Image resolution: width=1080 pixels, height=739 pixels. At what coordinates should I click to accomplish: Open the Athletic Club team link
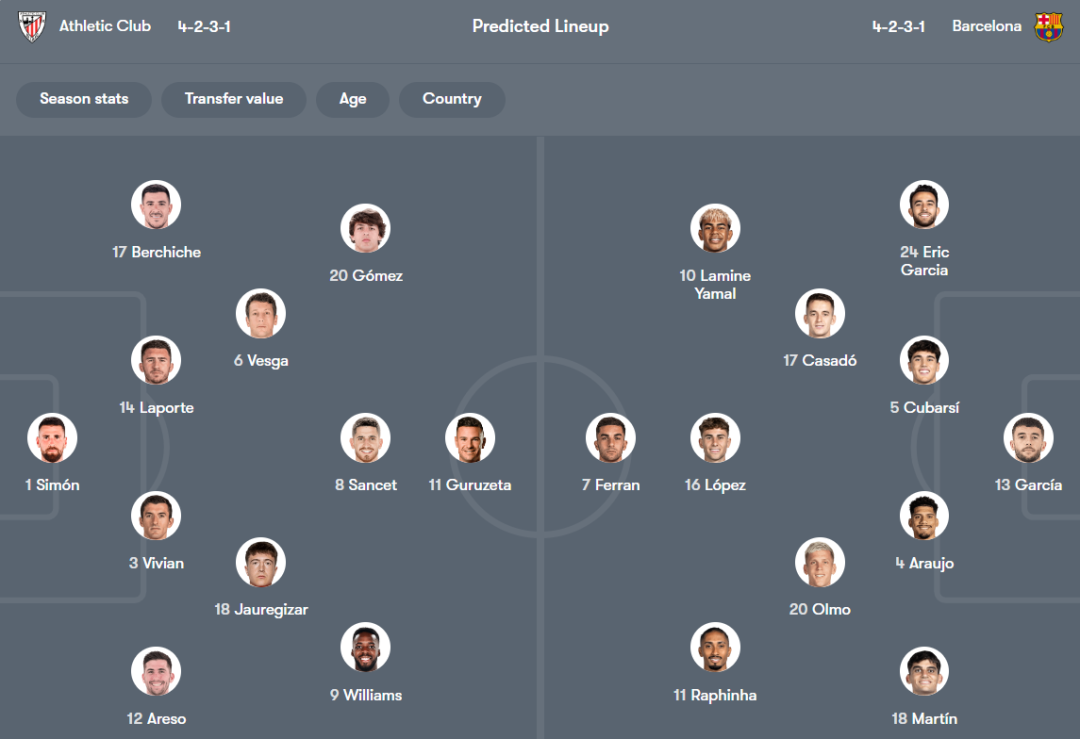click(x=105, y=27)
